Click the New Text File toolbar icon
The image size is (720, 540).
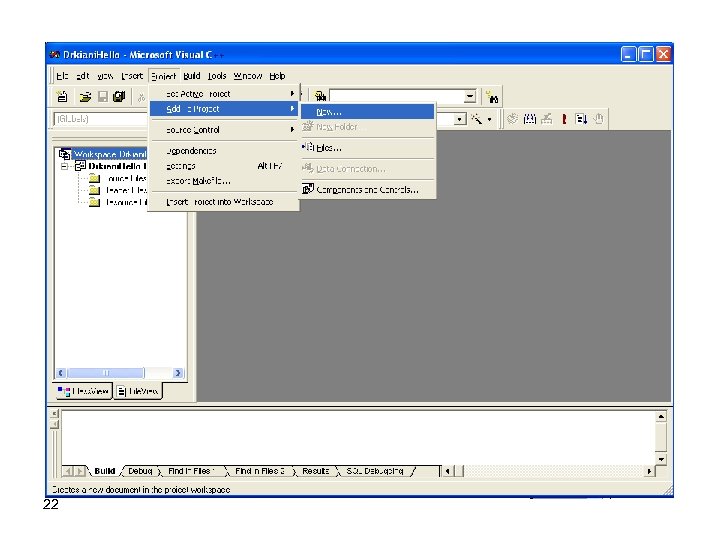coord(62,97)
